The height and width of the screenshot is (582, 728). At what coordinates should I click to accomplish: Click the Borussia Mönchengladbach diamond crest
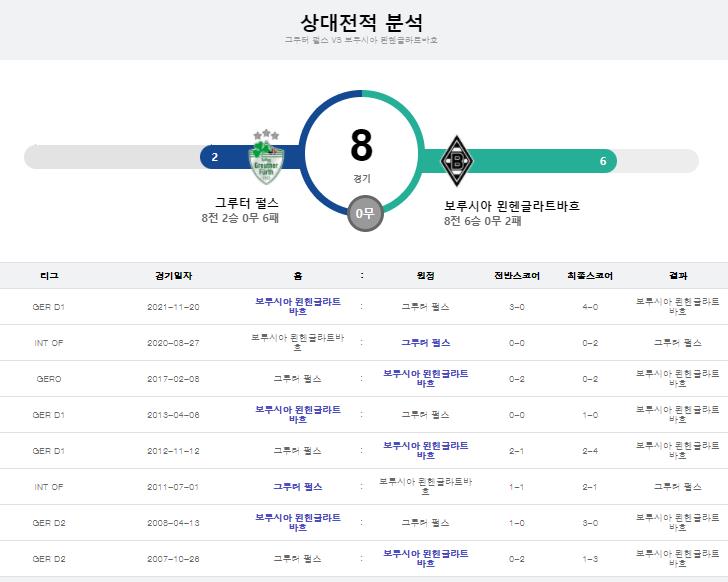[457, 161]
